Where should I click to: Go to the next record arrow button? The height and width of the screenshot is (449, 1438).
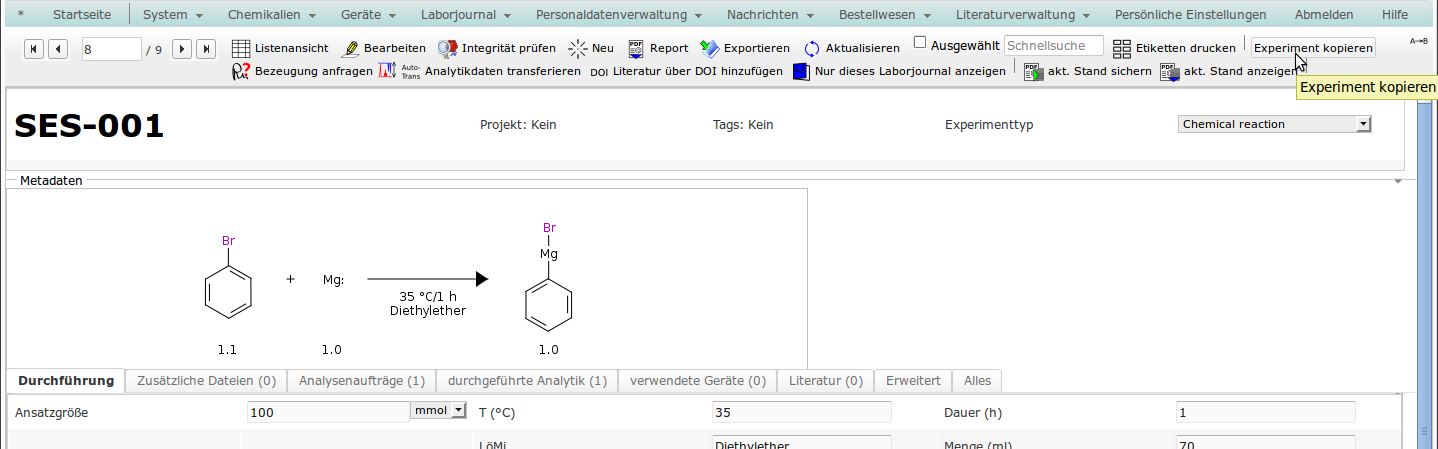pos(182,49)
